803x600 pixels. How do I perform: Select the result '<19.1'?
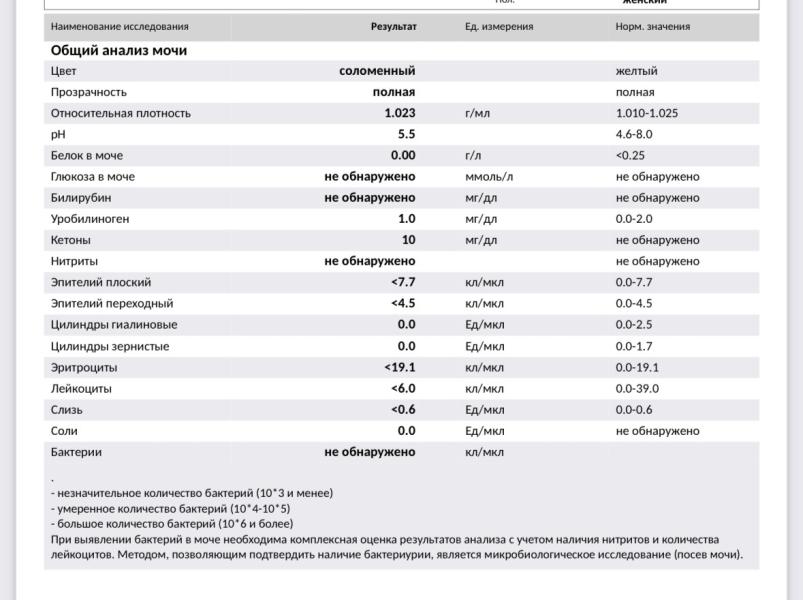click(400, 367)
